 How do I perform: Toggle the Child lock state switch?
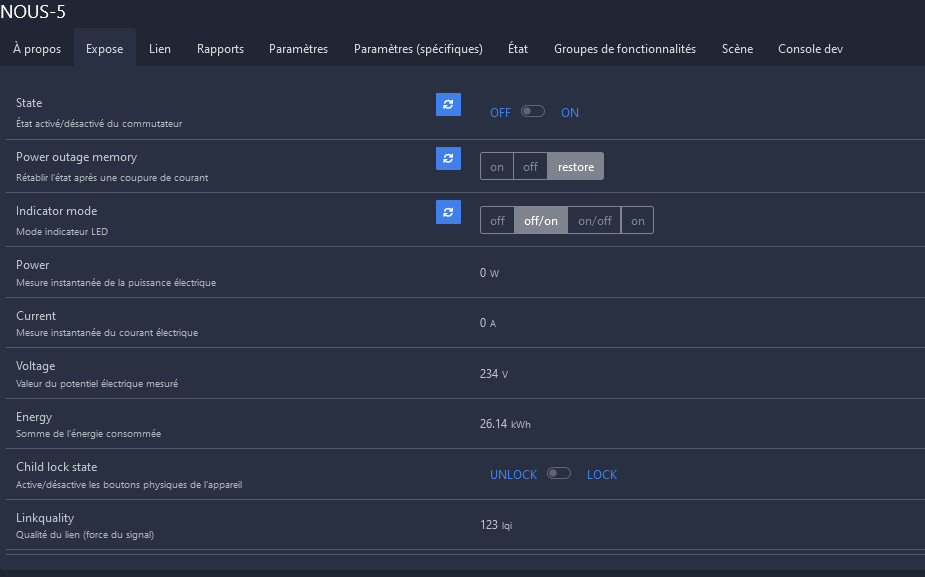pos(559,474)
